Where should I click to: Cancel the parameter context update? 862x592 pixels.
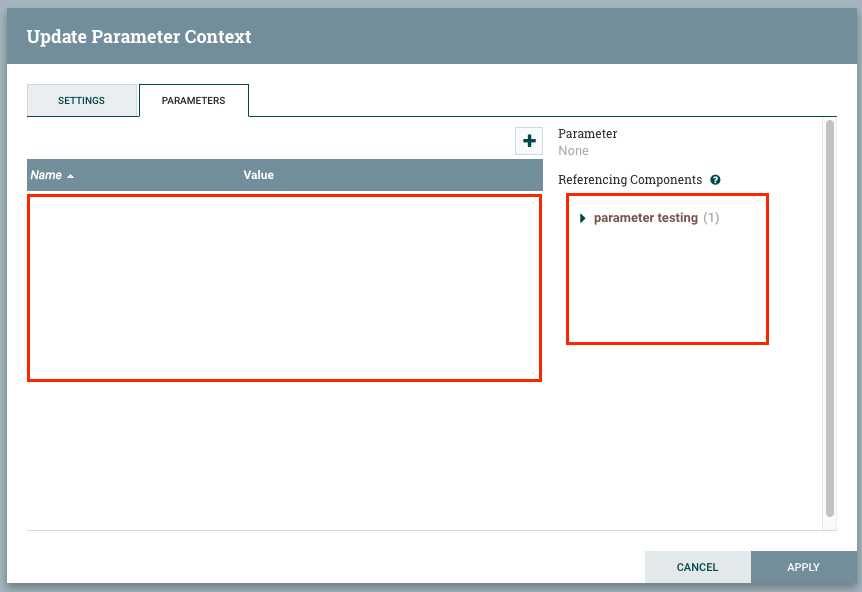697,567
